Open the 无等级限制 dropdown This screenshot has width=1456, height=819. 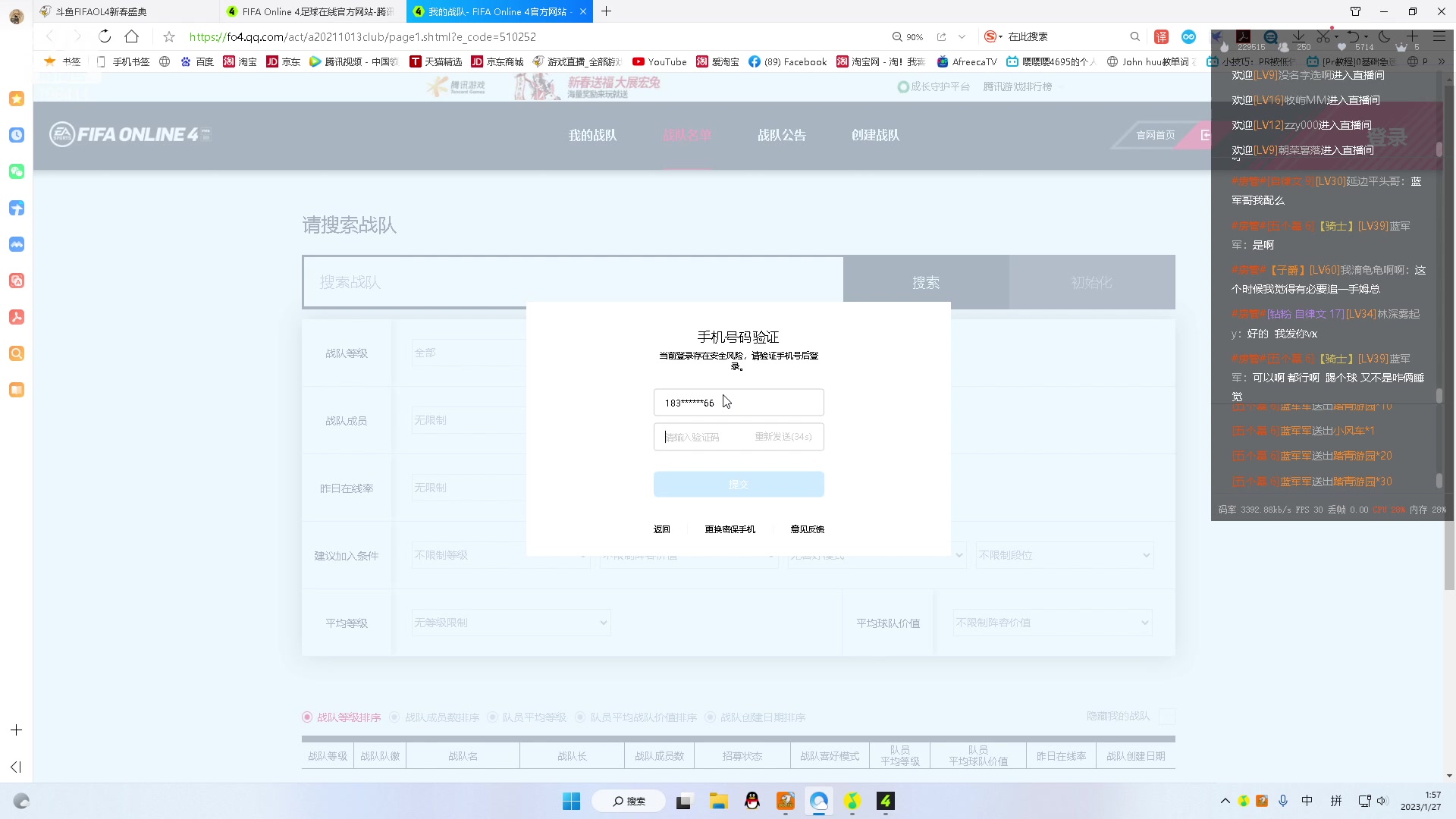point(511,623)
